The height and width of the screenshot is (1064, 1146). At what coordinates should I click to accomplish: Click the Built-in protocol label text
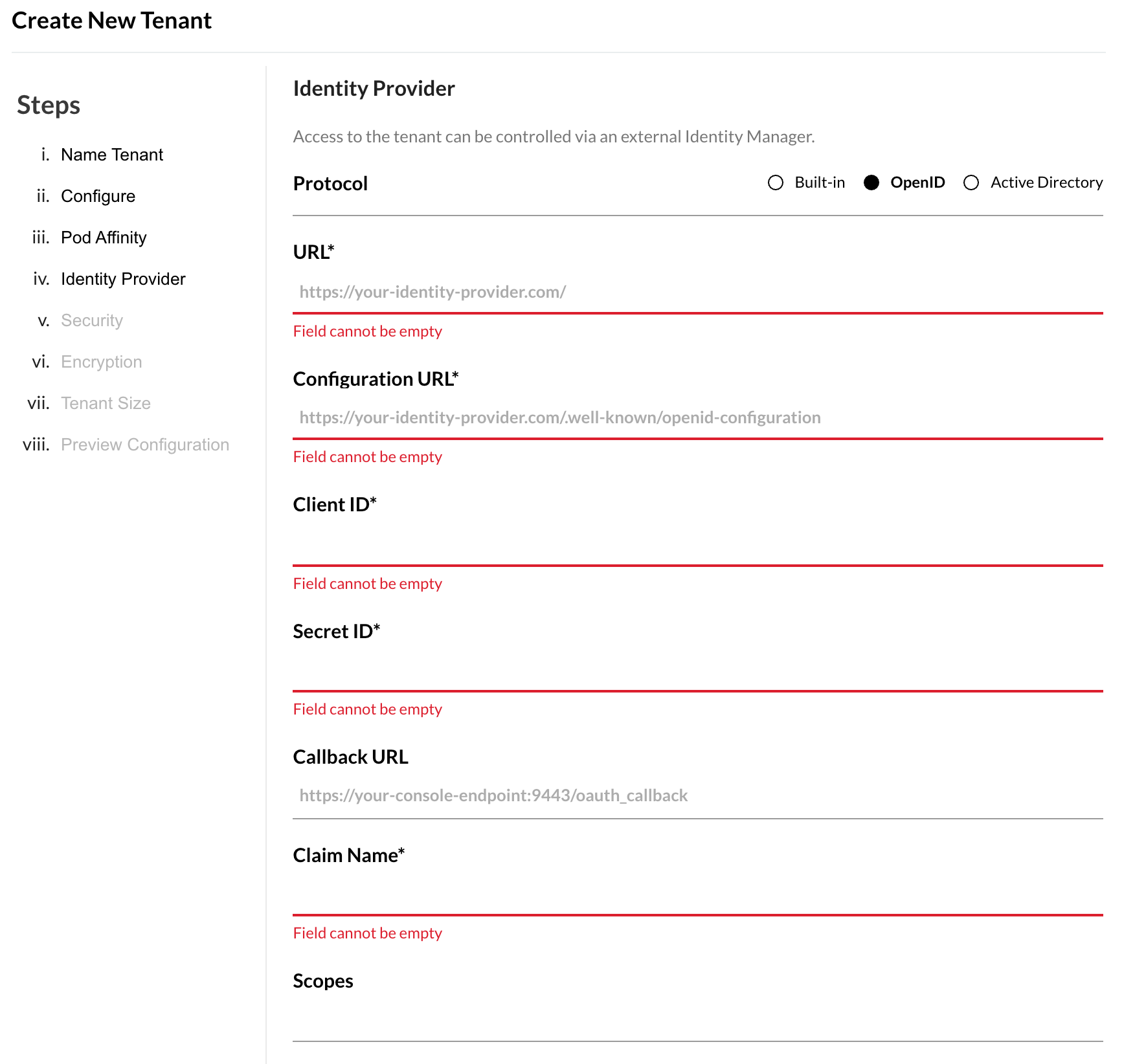(x=820, y=183)
